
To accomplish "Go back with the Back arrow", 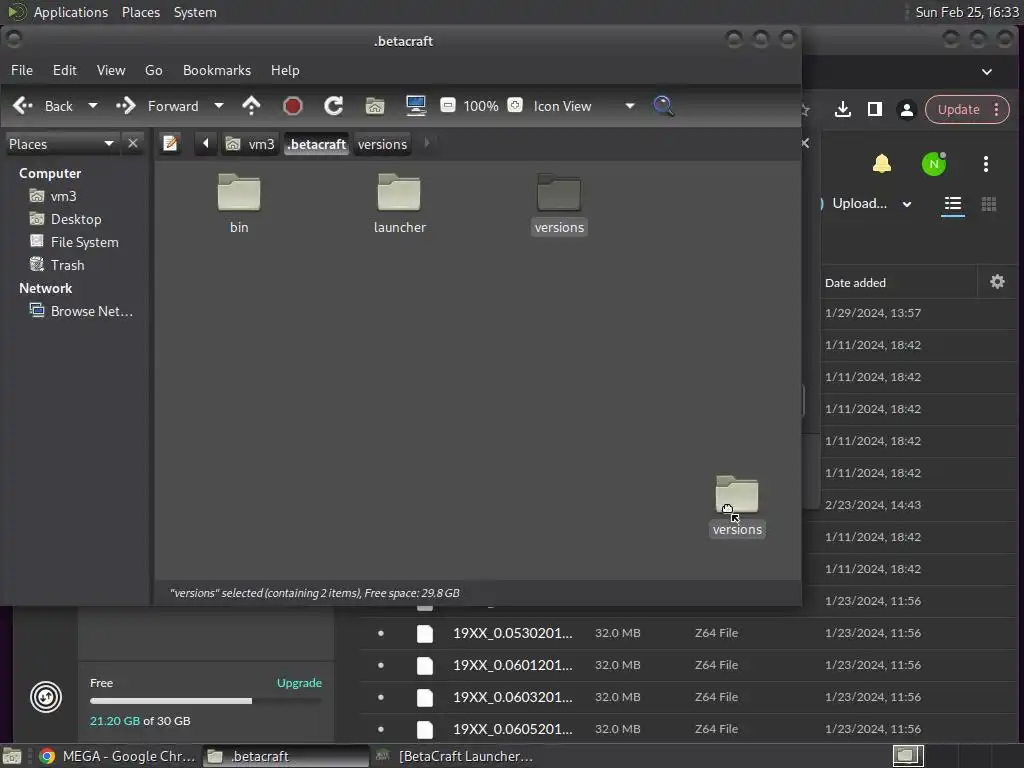I will click(43, 106).
